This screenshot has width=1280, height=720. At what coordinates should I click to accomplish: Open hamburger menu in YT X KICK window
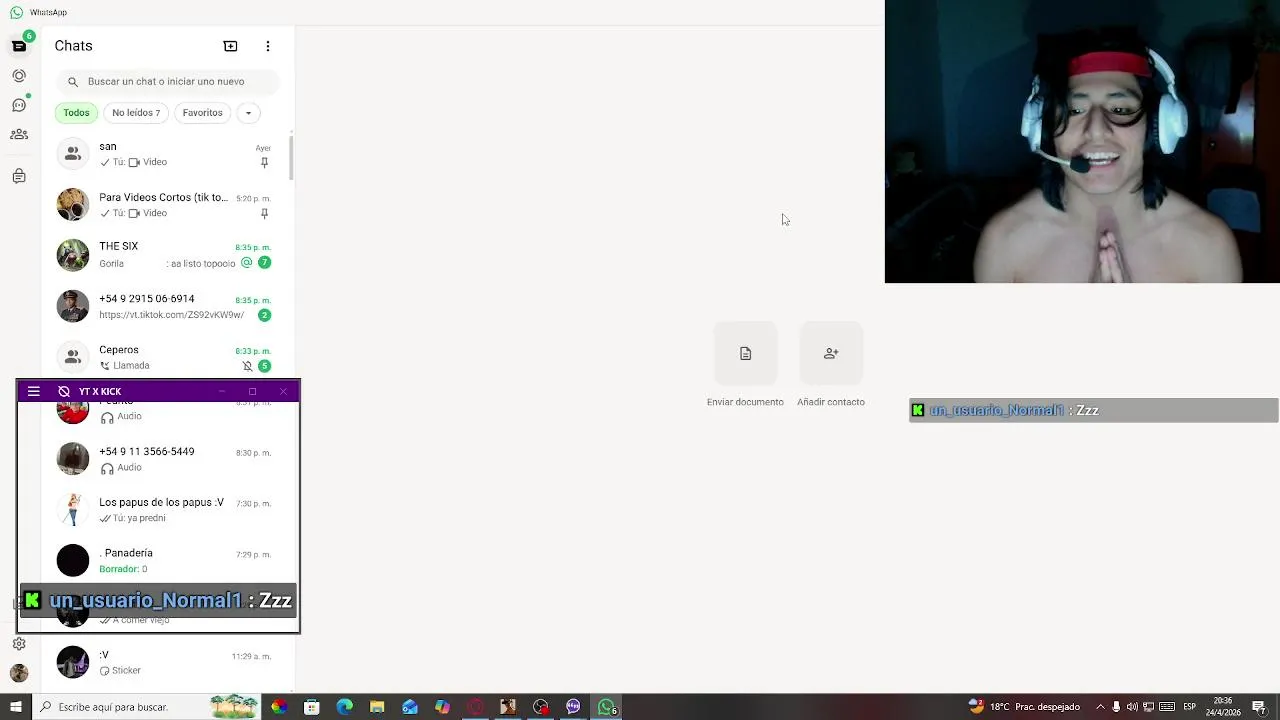click(x=33, y=392)
